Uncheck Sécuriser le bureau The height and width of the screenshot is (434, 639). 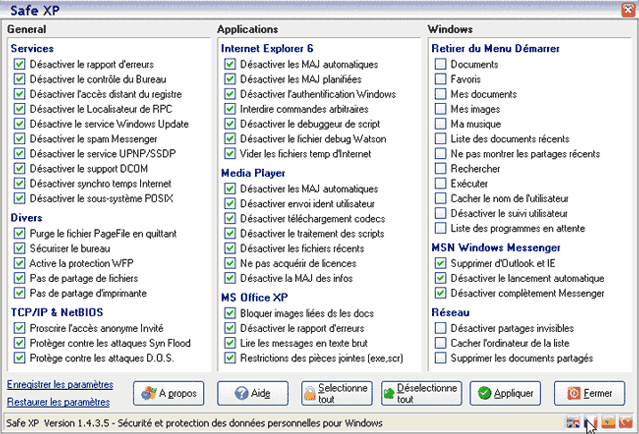tap(19, 248)
